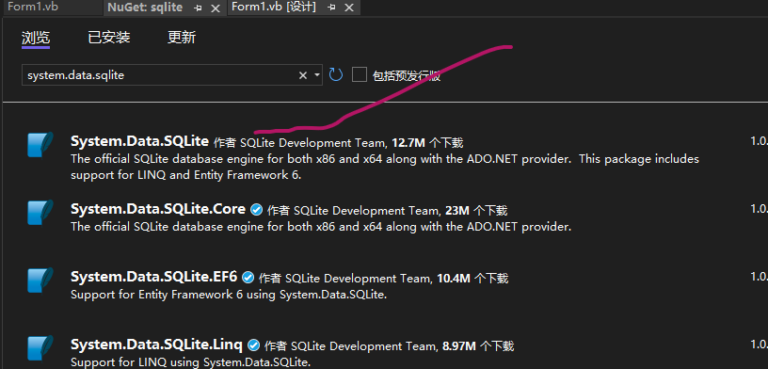Screen dimensions: 768x369
Task: Select the System.Data.SQLite.EF6 package title
Action: click(154, 277)
